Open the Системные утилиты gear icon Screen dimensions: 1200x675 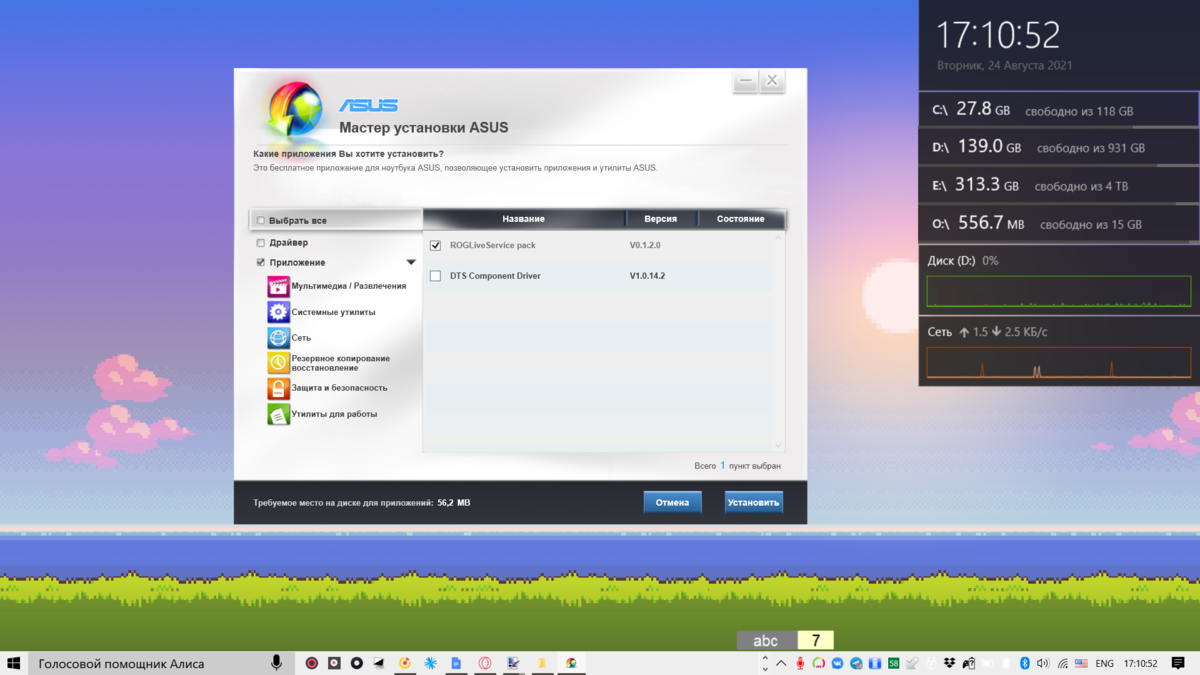click(278, 312)
